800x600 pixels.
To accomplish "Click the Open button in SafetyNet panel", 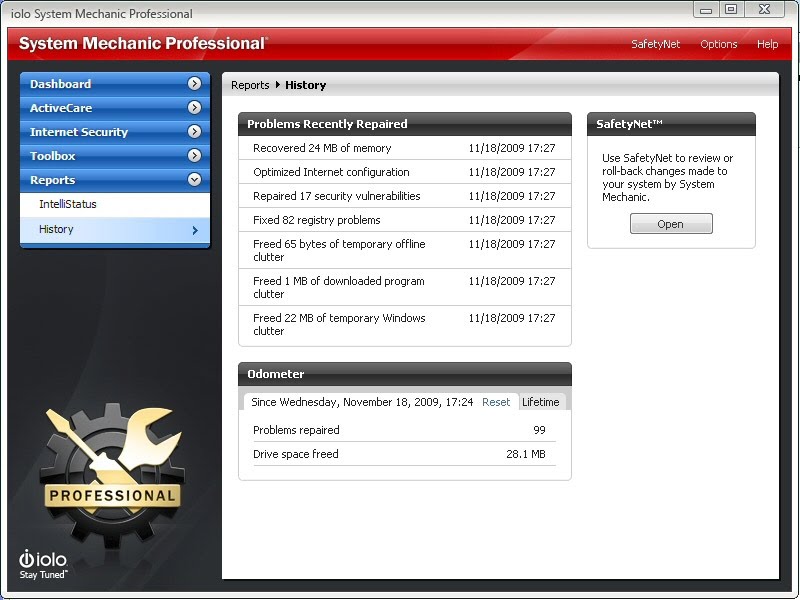I will coord(671,224).
